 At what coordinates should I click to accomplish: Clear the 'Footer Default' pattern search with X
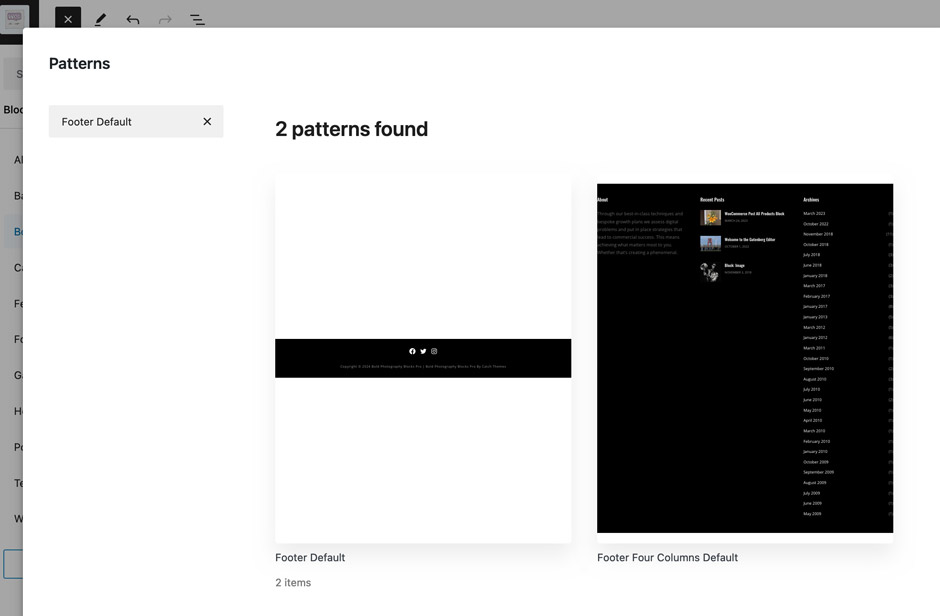[x=207, y=122]
